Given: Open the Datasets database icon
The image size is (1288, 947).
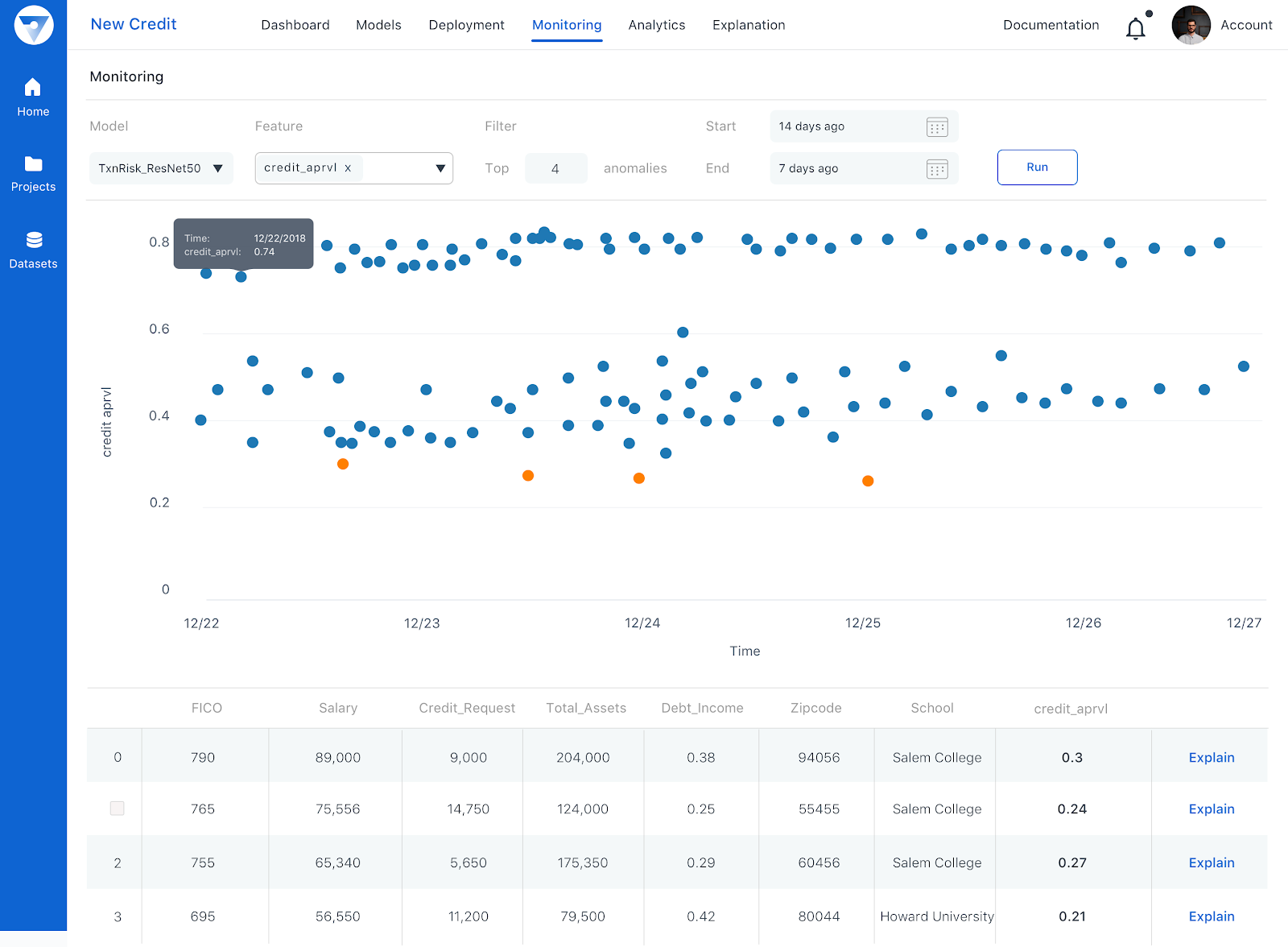Looking at the screenshot, I should [34, 240].
